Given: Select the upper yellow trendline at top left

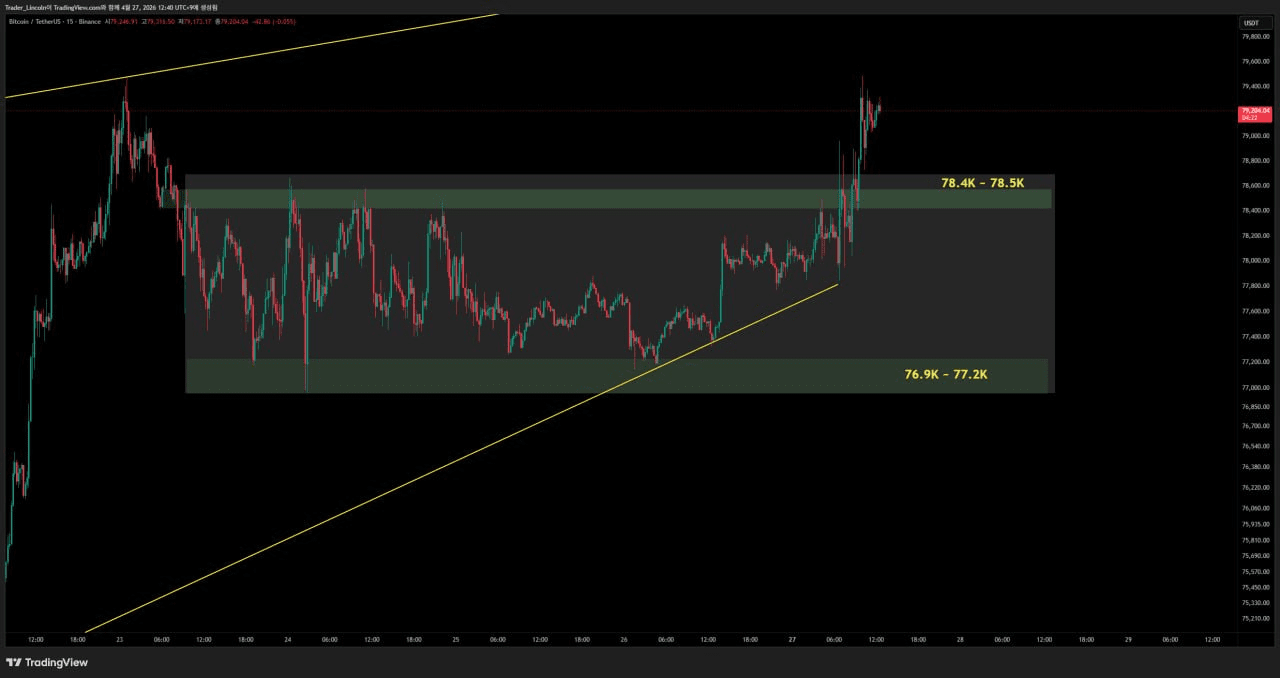Looking at the screenshot, I should pyautogui.click(x=250, y=56).
